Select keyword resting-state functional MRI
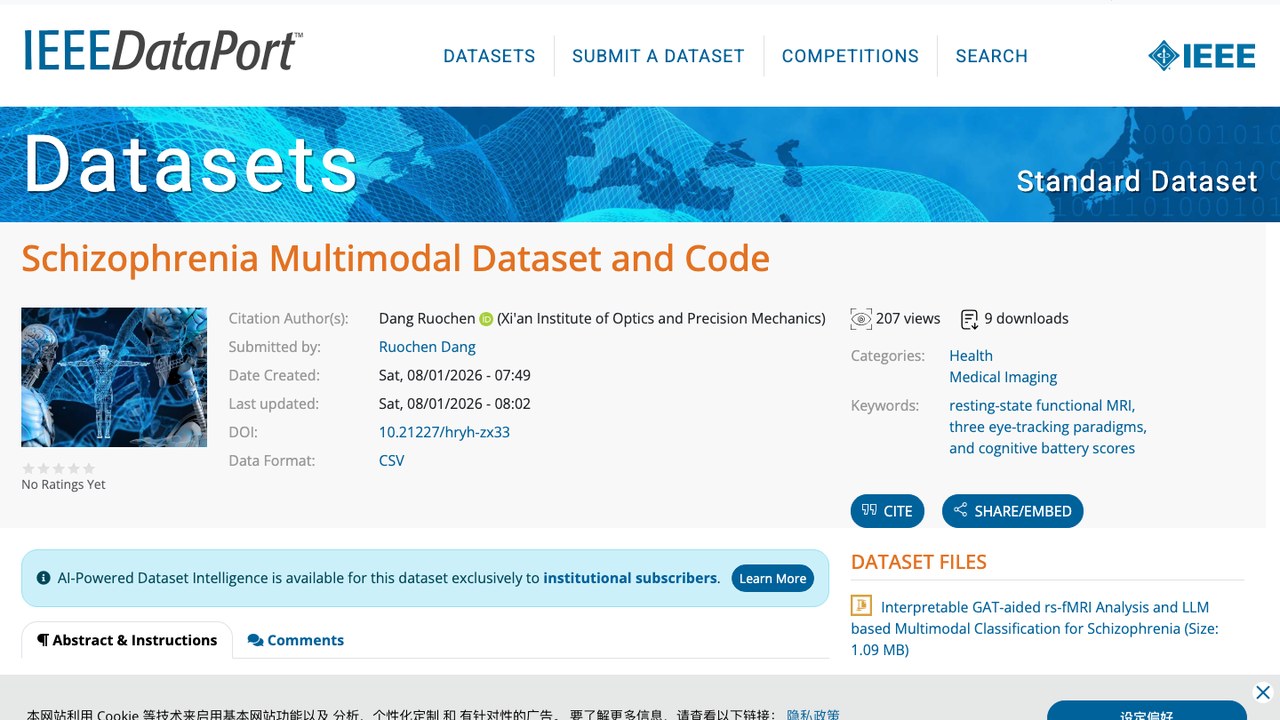1280x720 pixels. (x=1042, y=406)
